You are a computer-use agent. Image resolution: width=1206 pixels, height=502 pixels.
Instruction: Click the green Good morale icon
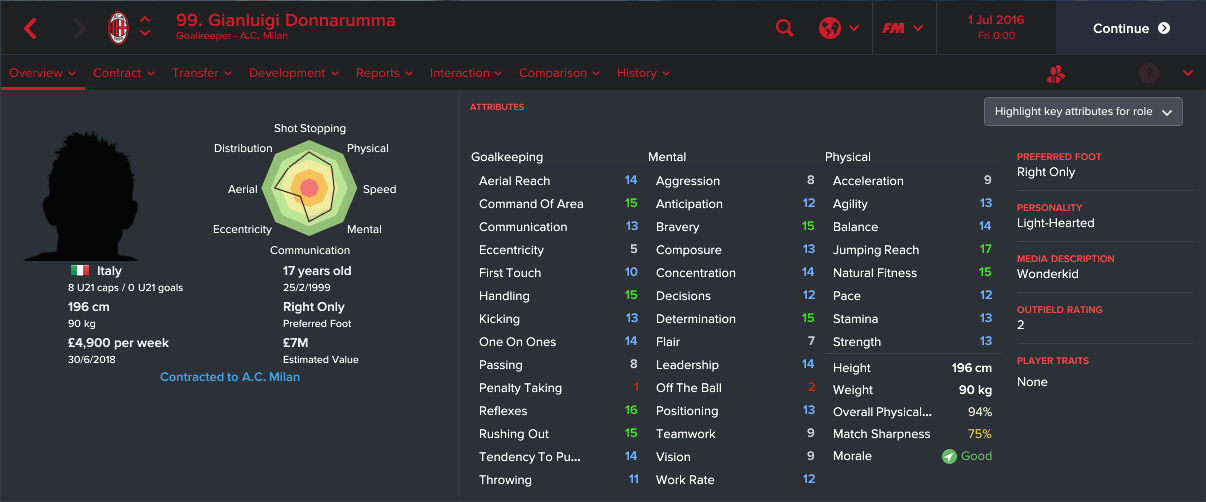(949, 456)
